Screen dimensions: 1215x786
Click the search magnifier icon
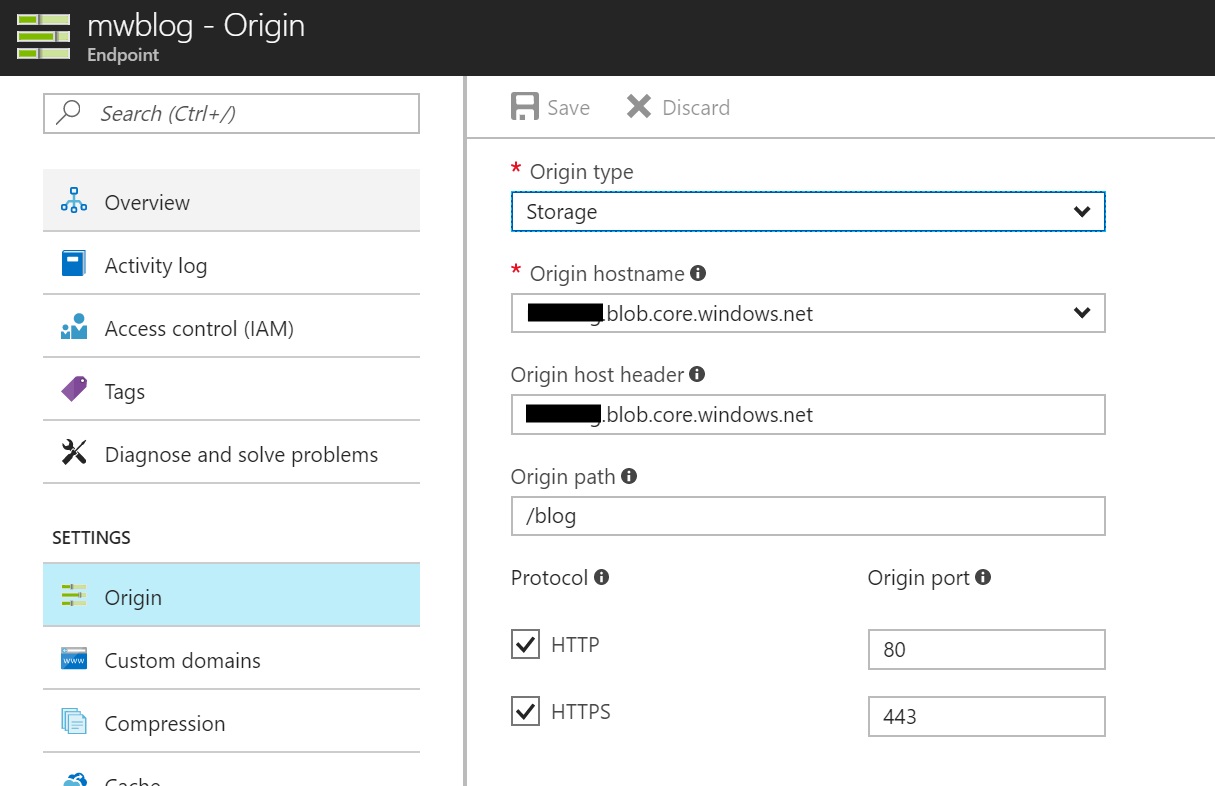(x=69, y=113)
